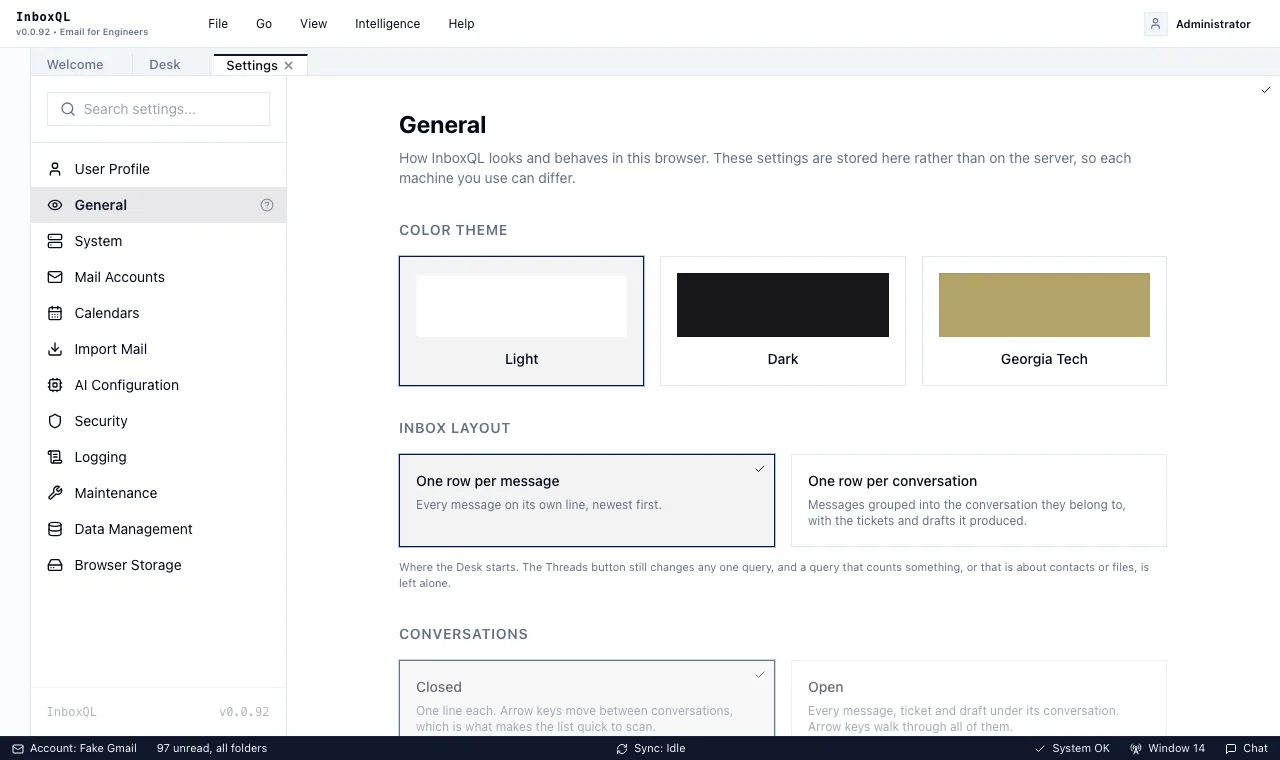Click the Browser Storage drive icon
Viewport: 1280px width, 760px height.
pos(55,565)
